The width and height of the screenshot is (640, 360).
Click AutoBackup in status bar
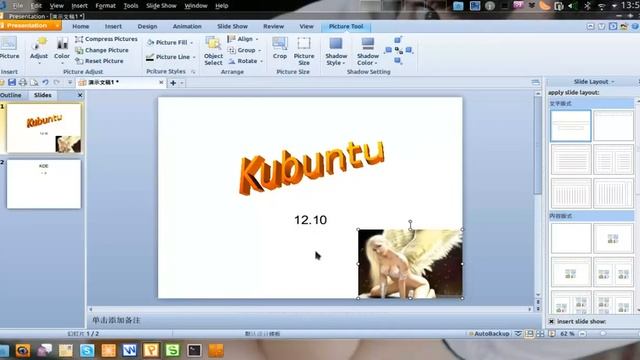pyautogui.click(x=489, y=333)
